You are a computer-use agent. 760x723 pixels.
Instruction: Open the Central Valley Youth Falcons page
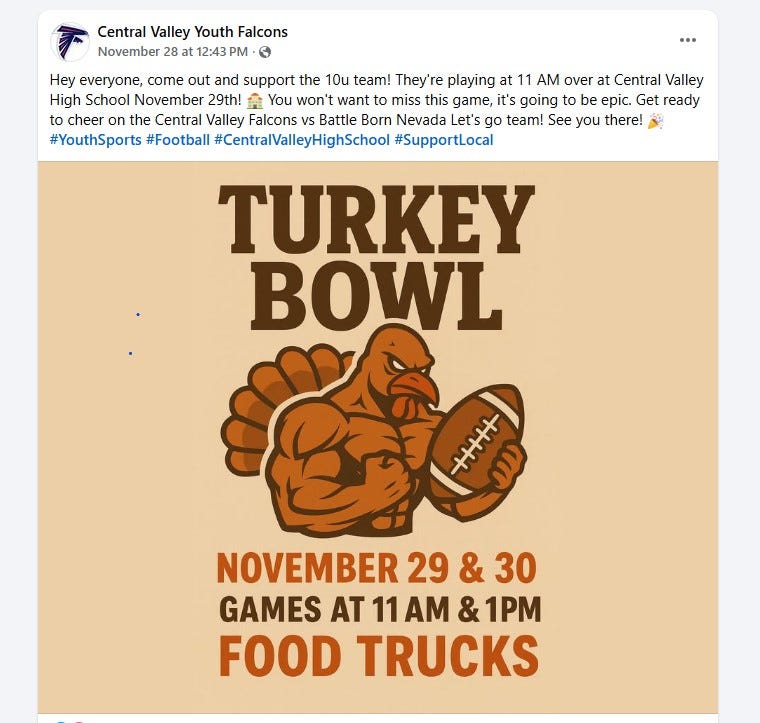(x=192, y=32)
